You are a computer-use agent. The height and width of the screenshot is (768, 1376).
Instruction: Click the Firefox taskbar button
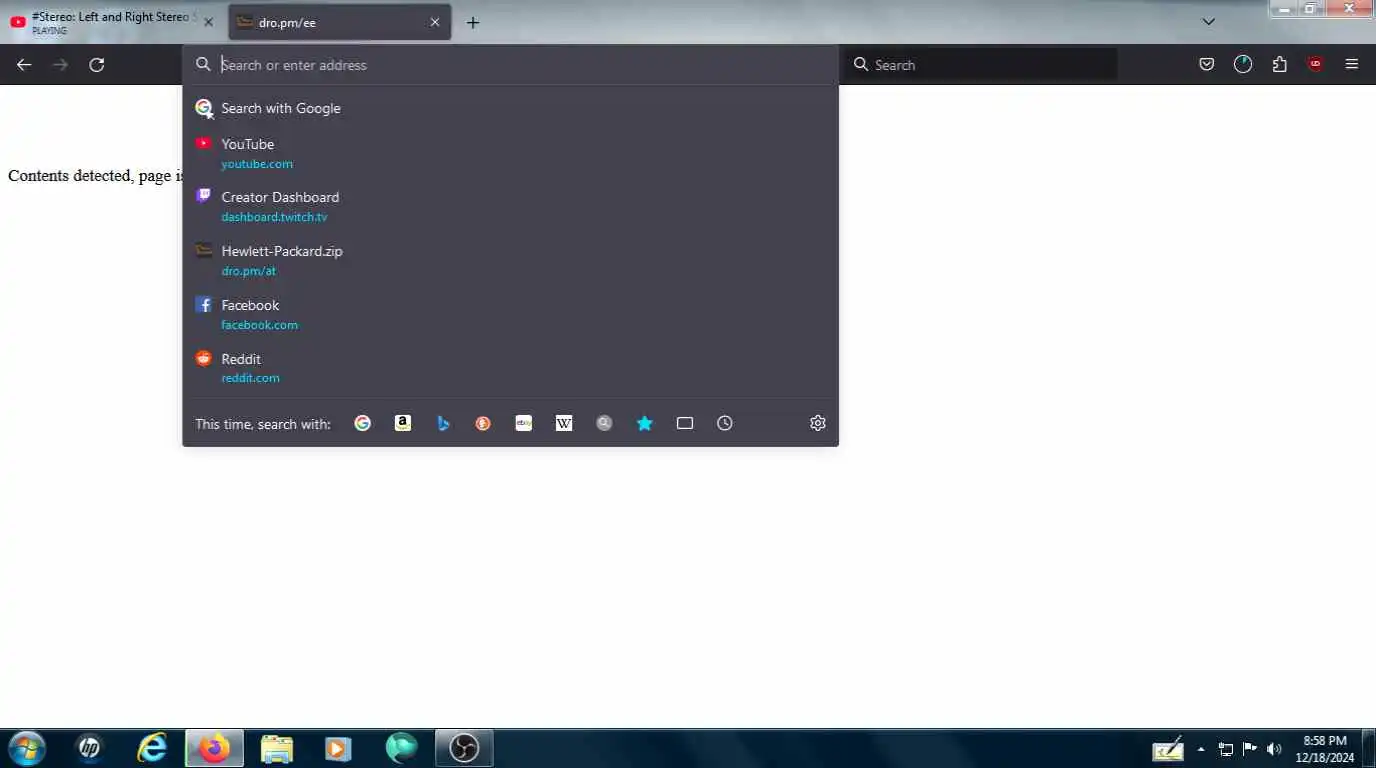[214, 748]
